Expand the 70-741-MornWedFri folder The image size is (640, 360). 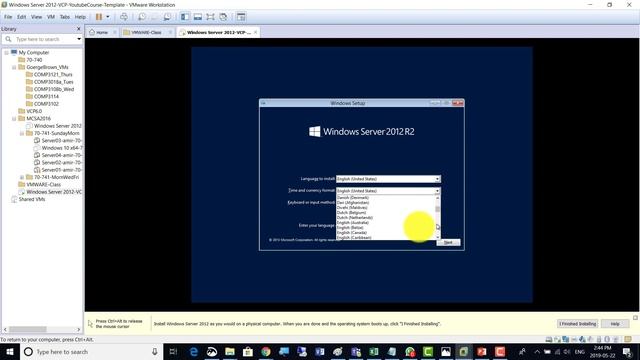tap(22, 178)
